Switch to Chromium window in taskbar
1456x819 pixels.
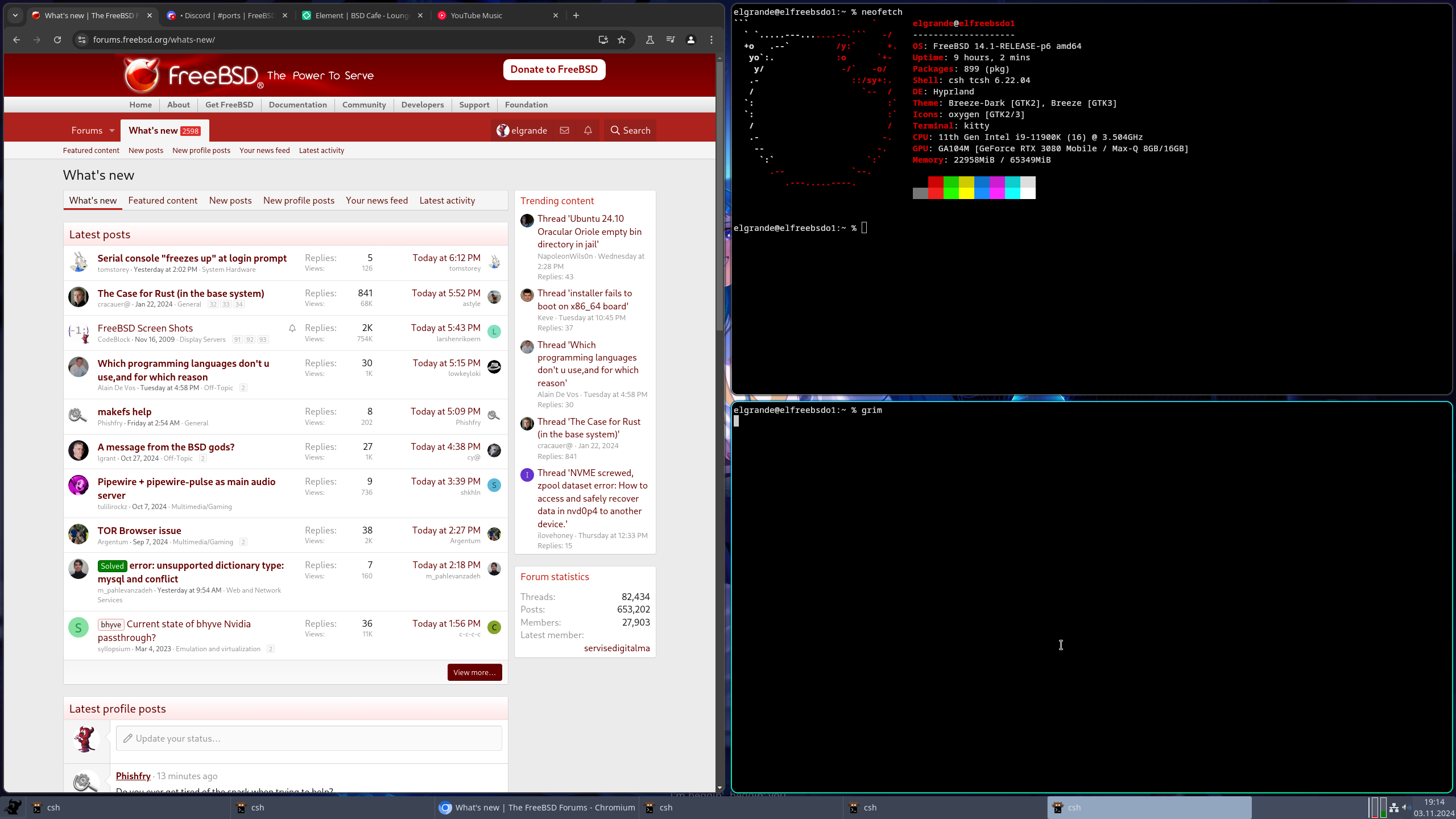click(536, 808)
